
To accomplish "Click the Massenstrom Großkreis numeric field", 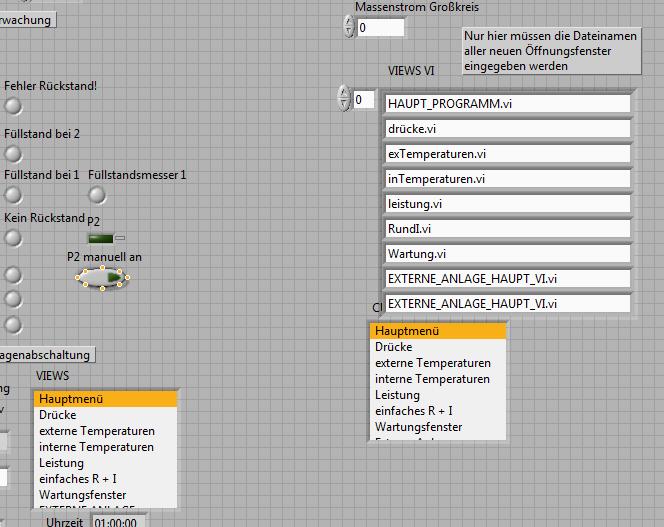I will coord(380,28).
